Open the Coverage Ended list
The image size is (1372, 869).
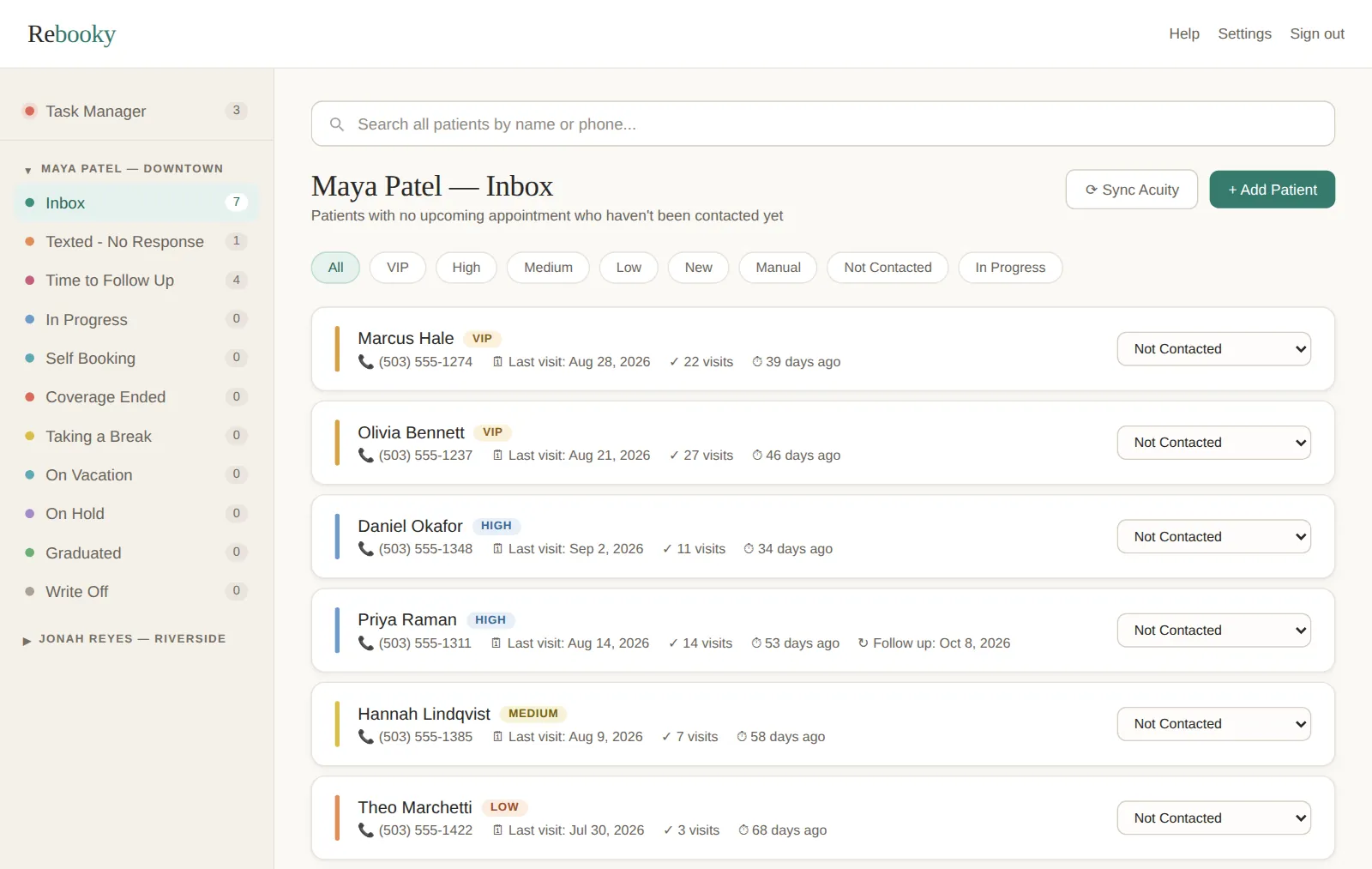tap(136, 397)
